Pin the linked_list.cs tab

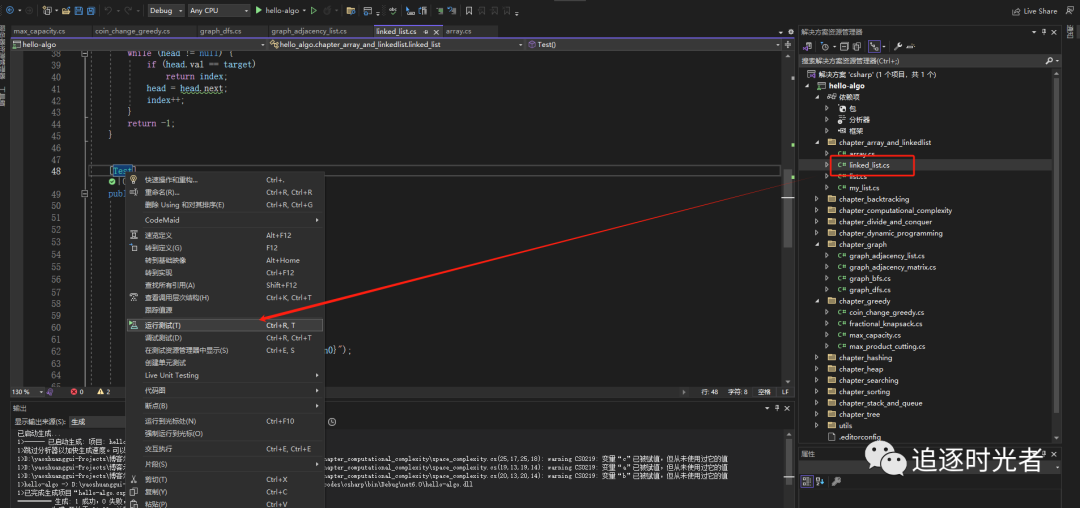[424, 31]
